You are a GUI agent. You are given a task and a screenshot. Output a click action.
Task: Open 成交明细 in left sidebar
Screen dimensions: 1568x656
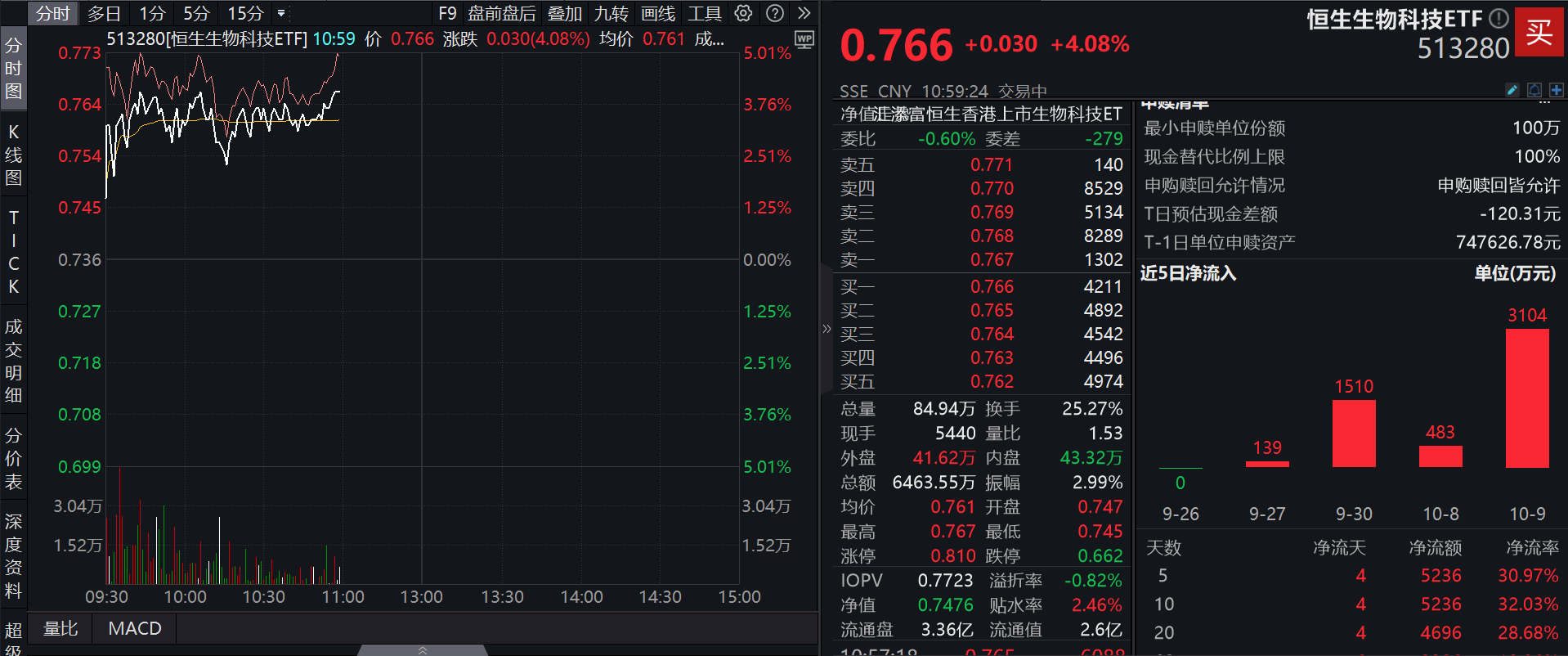click(13, 361)
